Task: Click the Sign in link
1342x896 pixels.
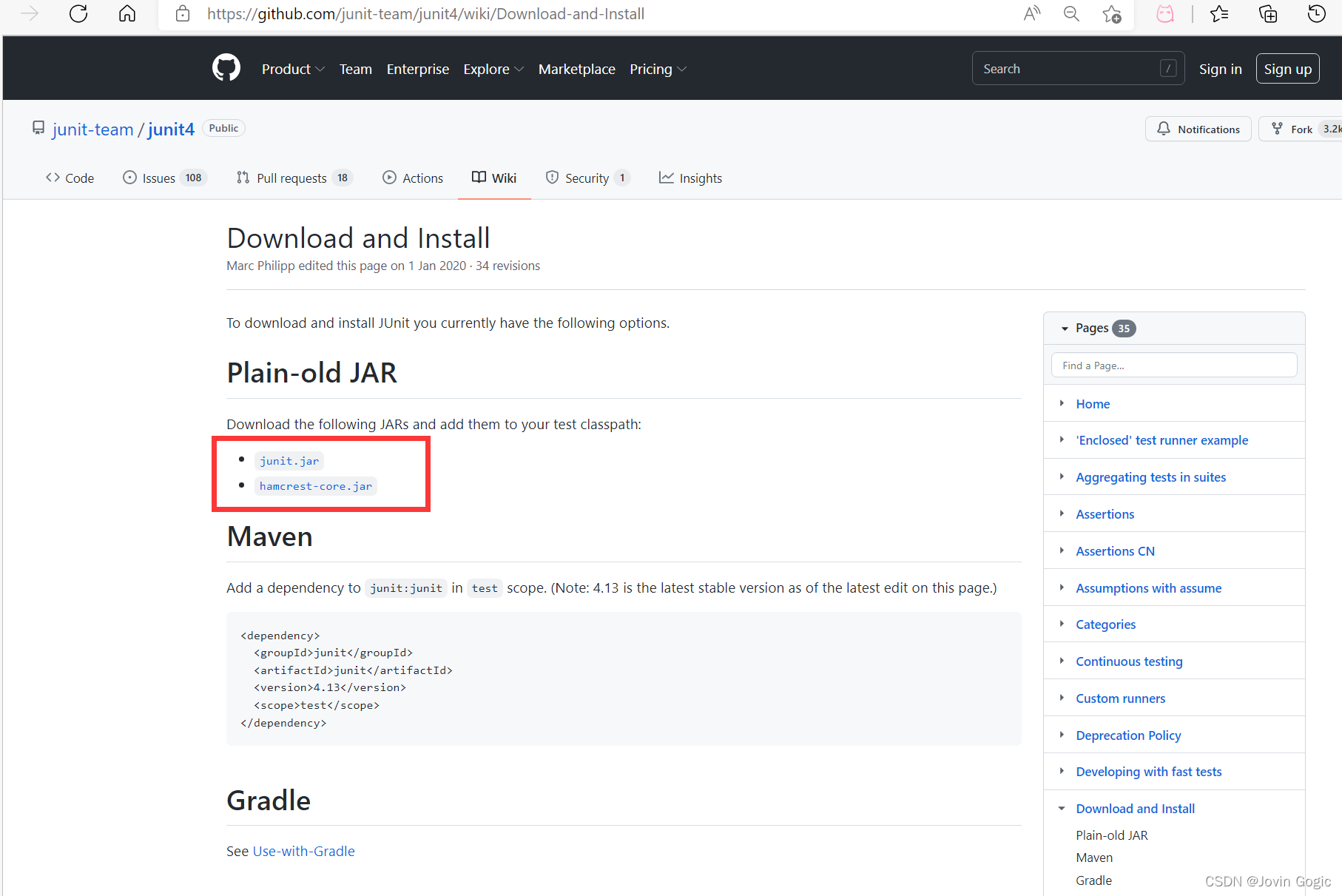Action: 1221,69
